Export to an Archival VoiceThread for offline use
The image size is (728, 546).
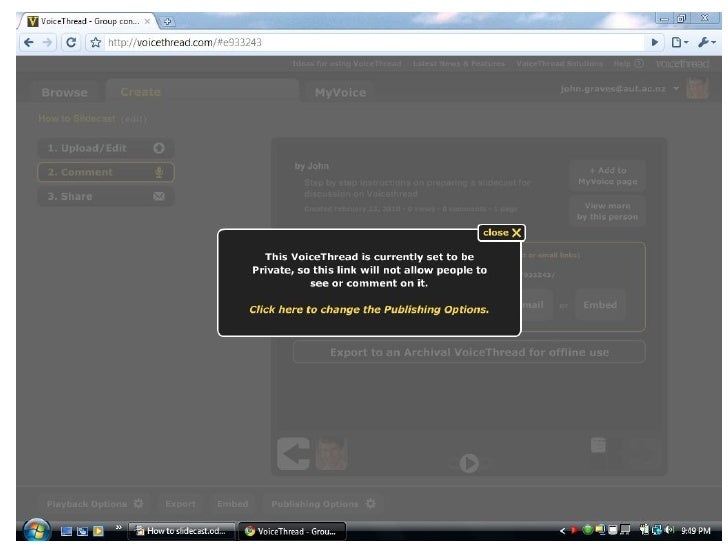pos(469,352)
